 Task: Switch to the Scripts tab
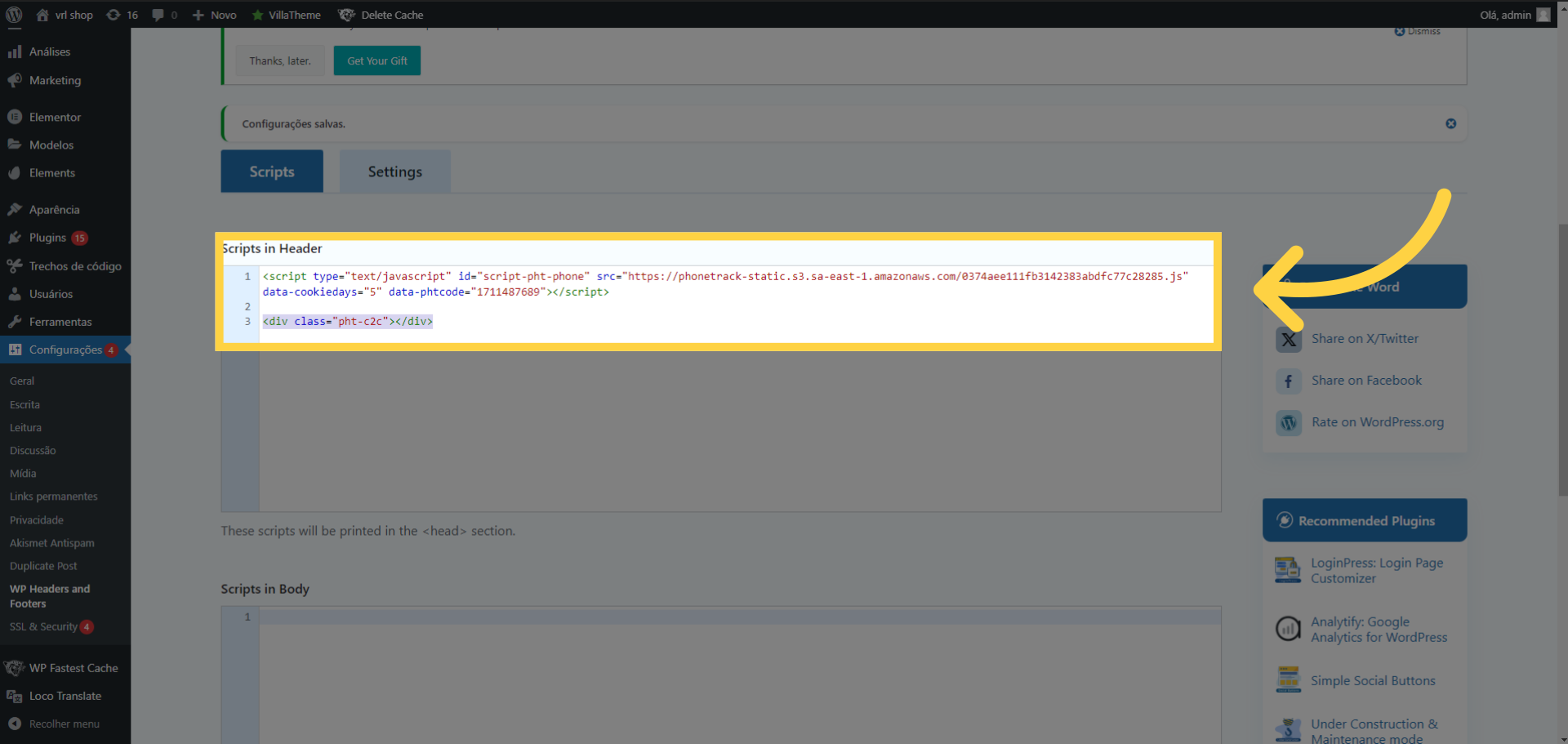pyautogui.click(x=272, y=172)
